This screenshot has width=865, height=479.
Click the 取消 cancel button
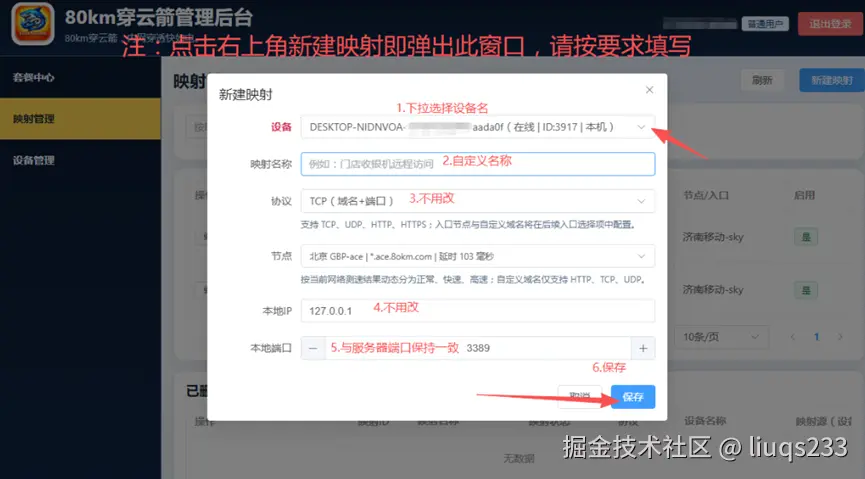(x=580, y=397)
